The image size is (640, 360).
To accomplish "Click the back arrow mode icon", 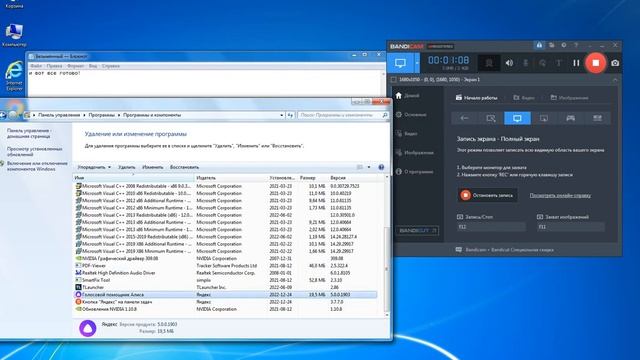I will click(x=464, y=118).
